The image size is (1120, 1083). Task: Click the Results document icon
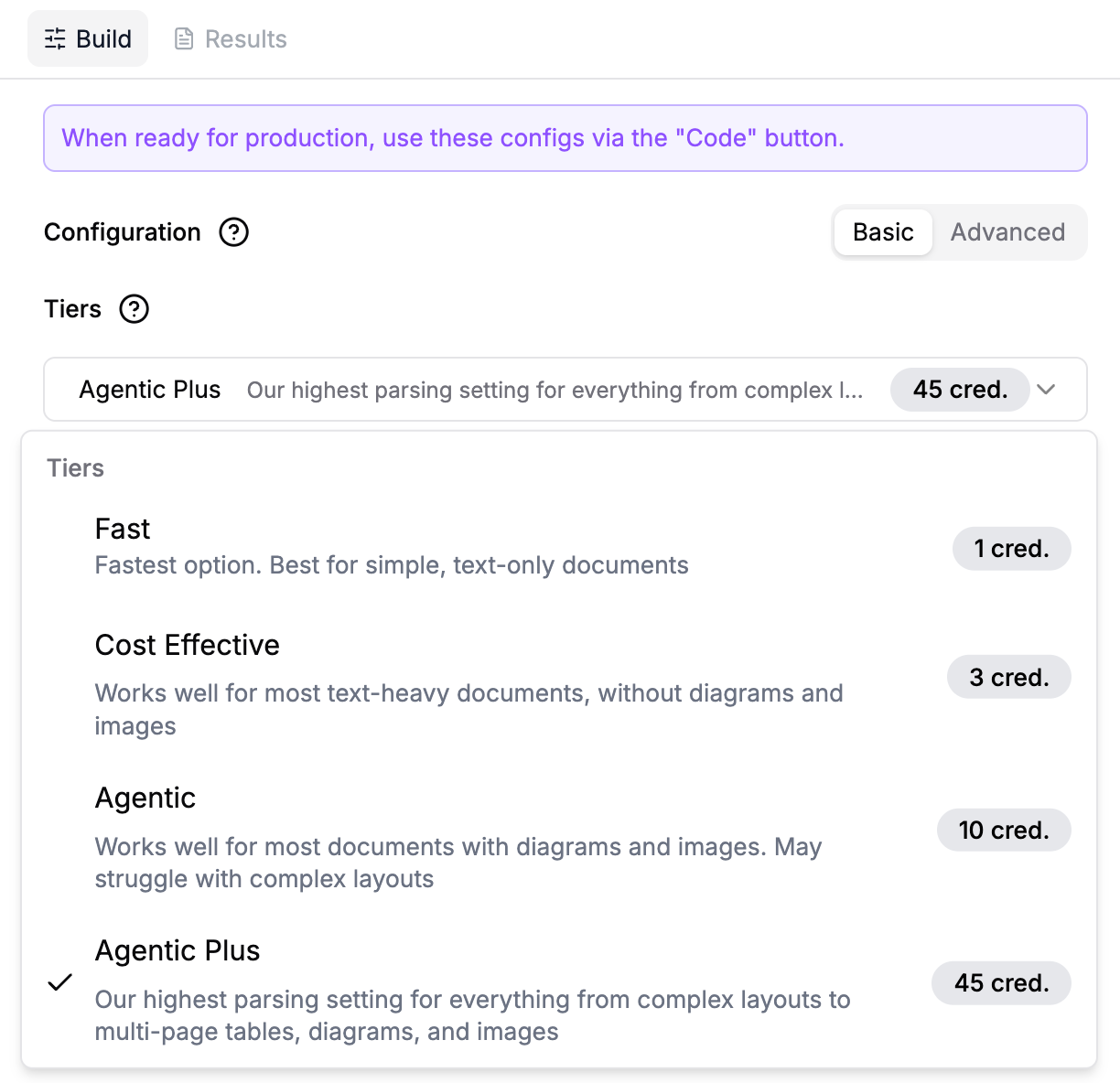tap(184, 38)
